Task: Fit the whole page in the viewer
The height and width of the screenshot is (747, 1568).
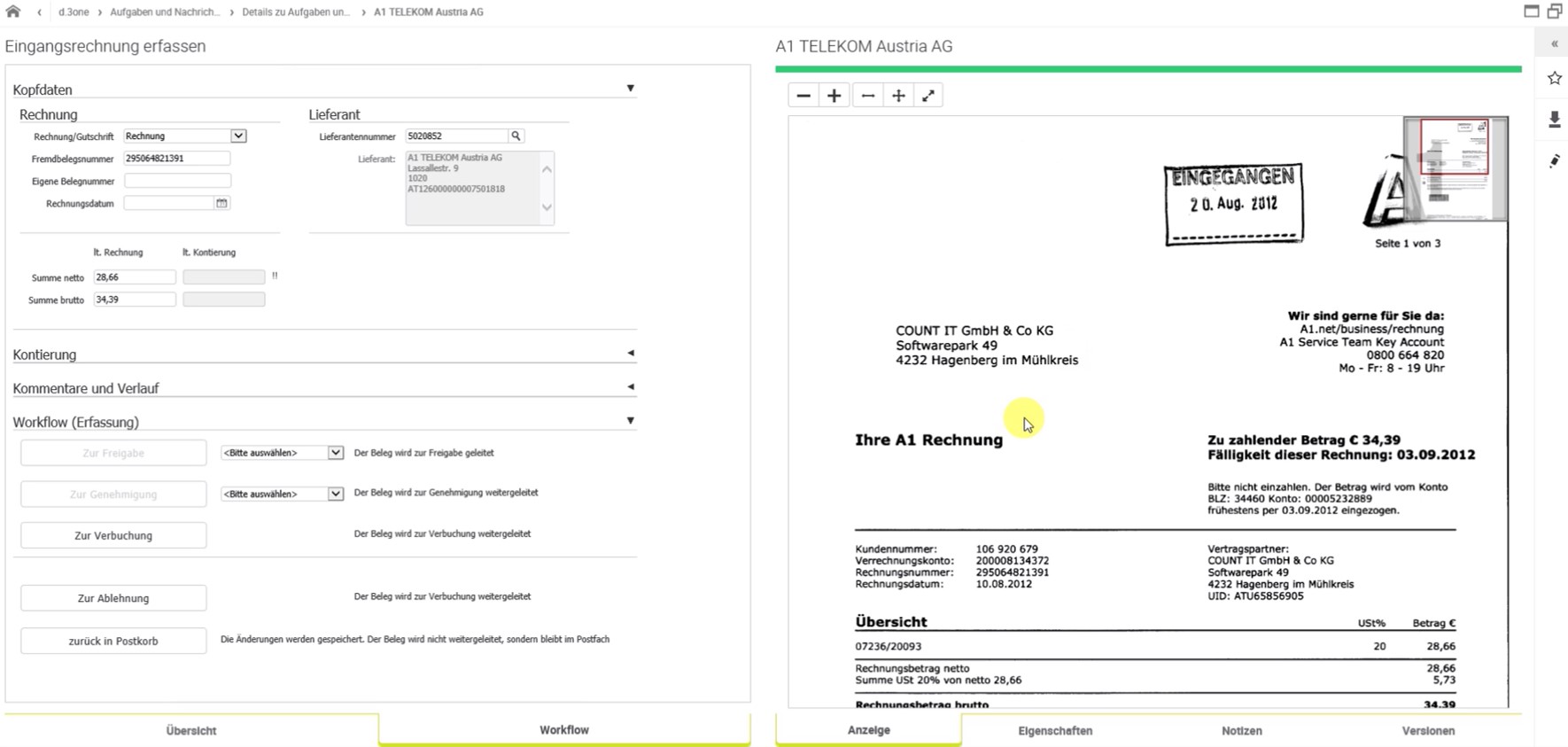Action: click(898, 96)
